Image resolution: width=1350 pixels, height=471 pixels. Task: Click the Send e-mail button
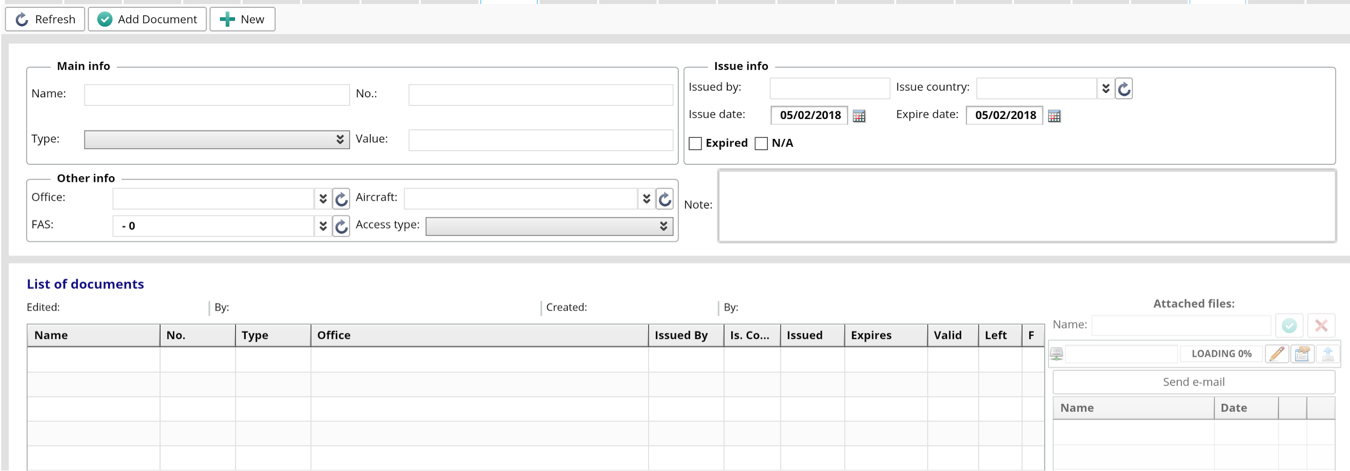pyautogui.click(x=1193, y=382)
